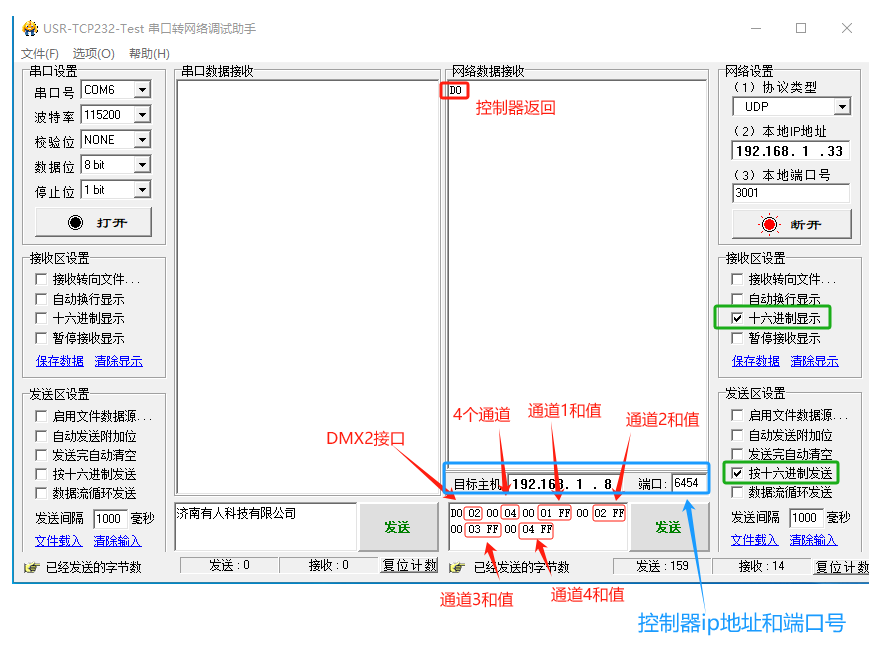Click network 保存数据 link
Screen dimensions: 870x650
pos(756,361)
